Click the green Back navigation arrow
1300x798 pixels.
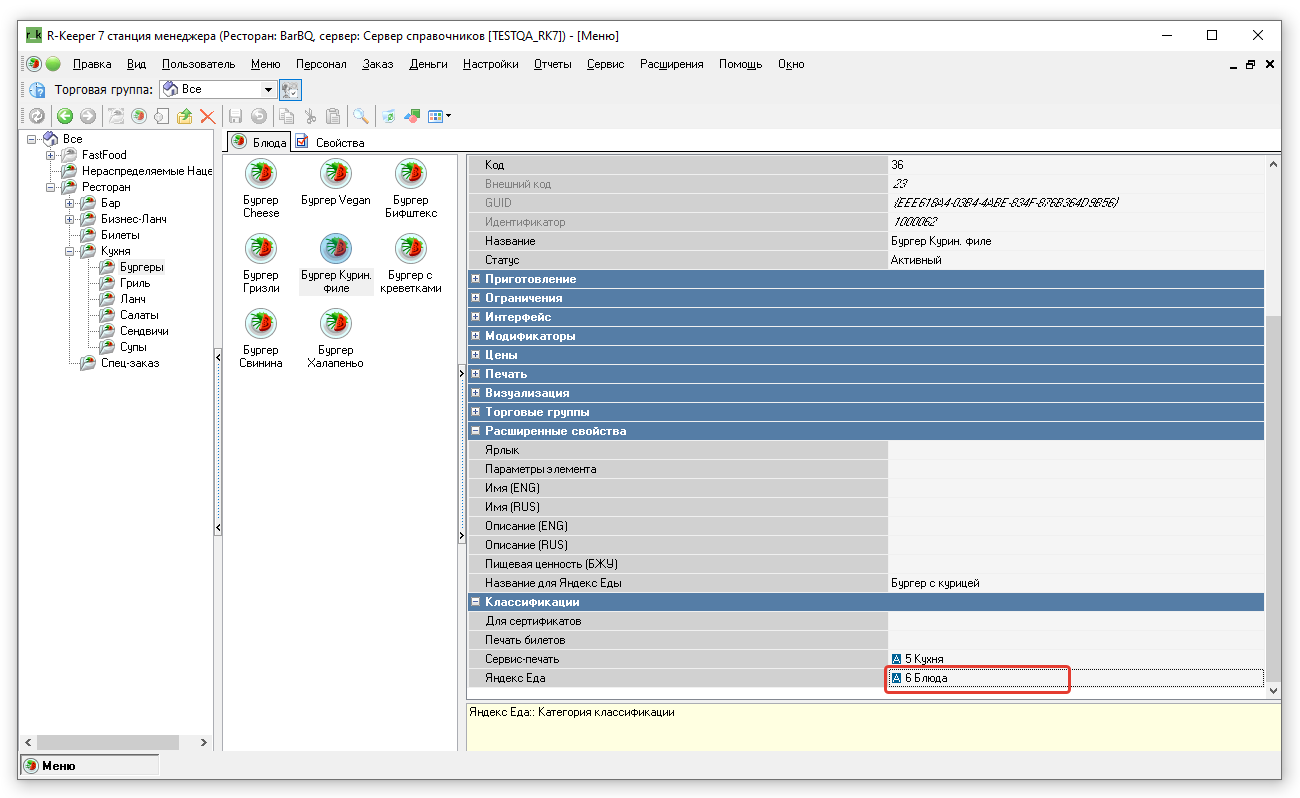point(65,116)
